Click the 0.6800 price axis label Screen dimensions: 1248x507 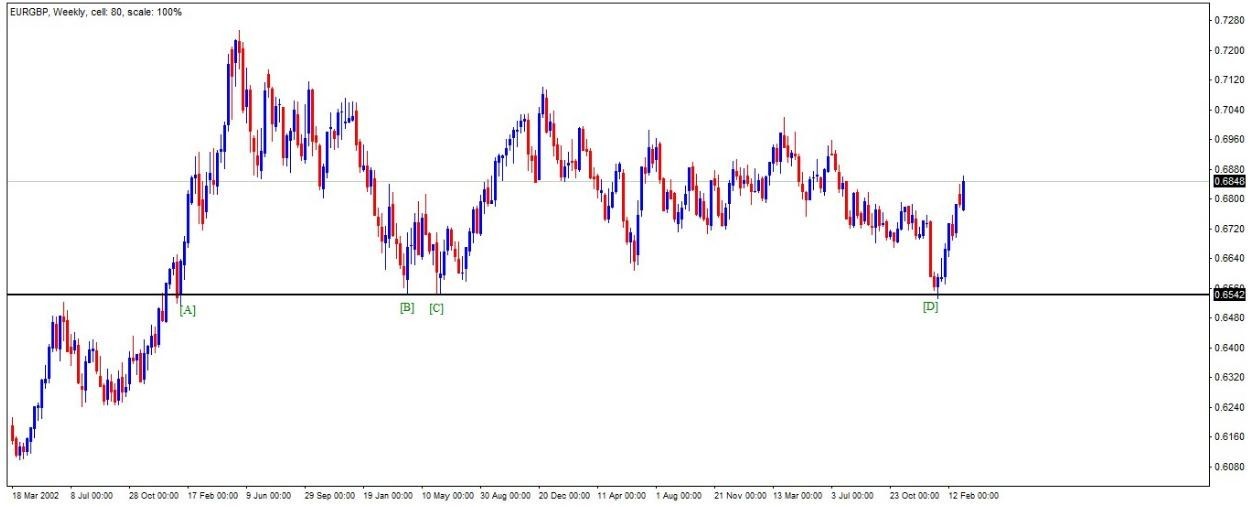tap(1229, 199)
